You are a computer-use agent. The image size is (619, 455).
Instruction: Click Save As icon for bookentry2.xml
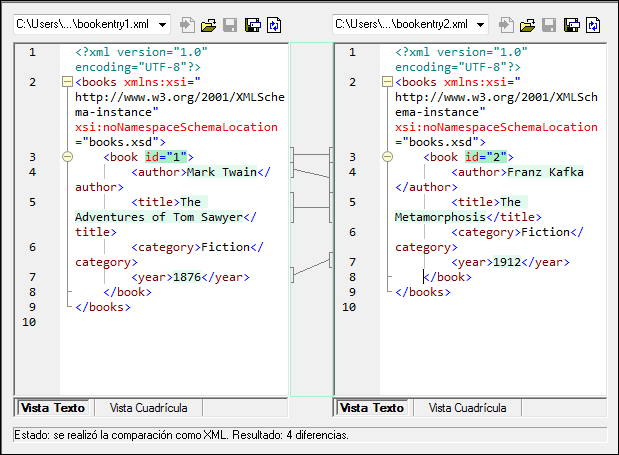tap(571, 23)
